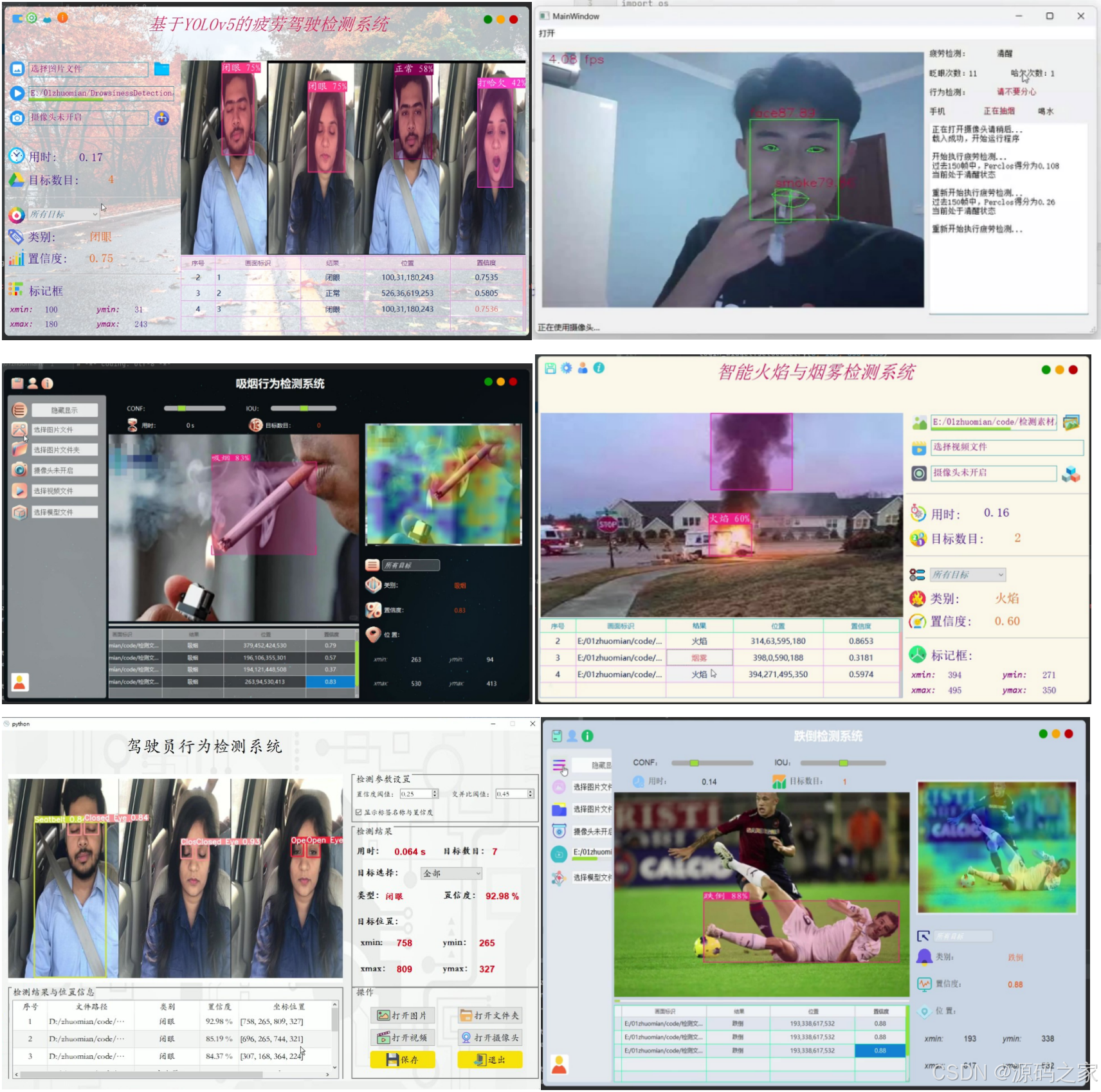Open the 所有目标 dropdown in fire detection window

(969, 574)
